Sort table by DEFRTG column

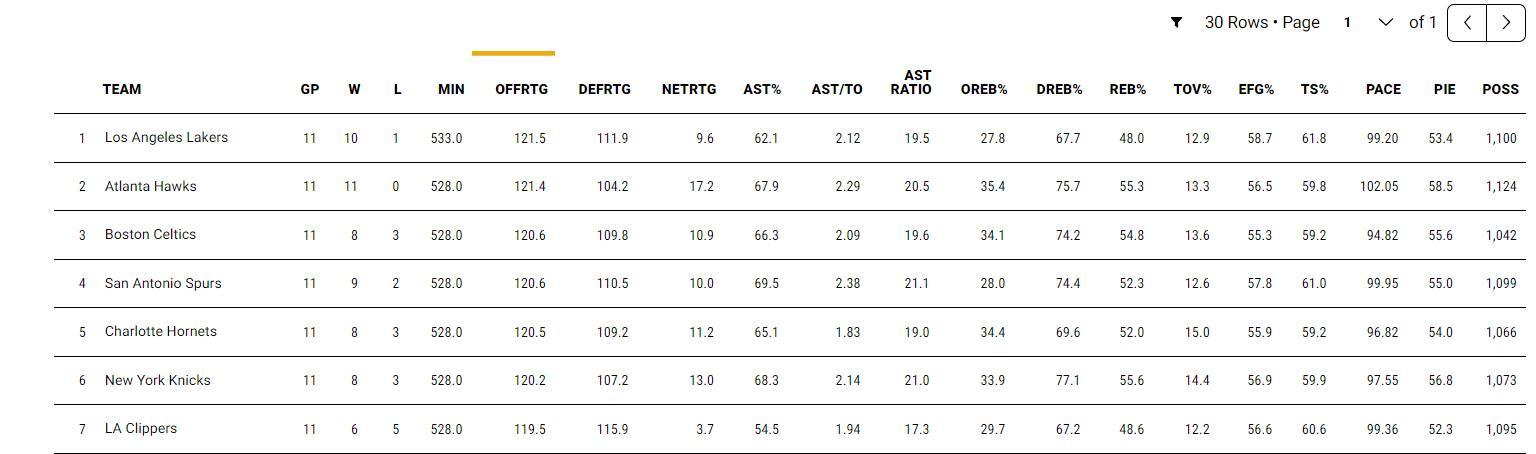pos(604,89)
